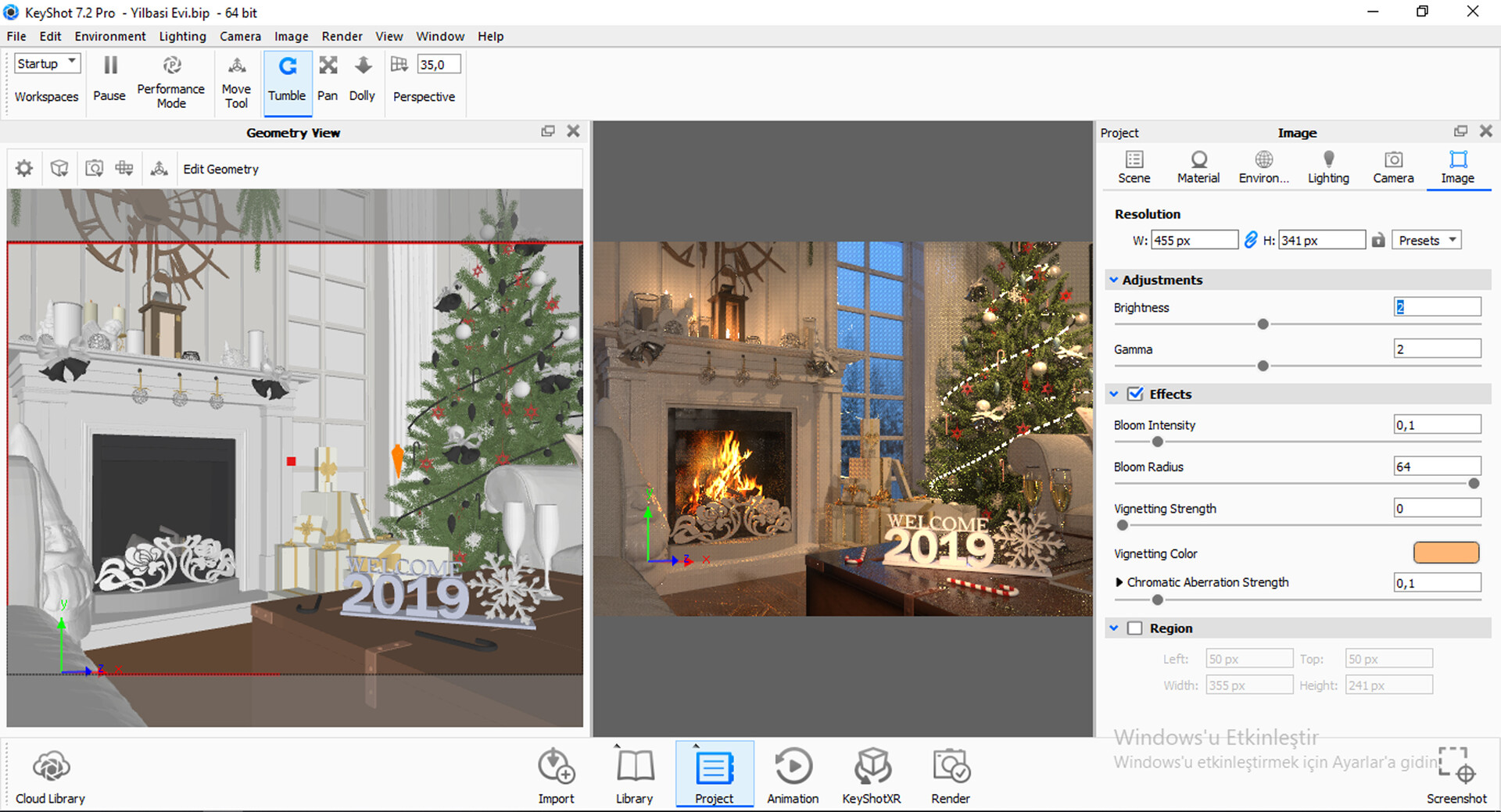Switch to the Environment tab
This screenshot has width=1501, height=812.
point(1263,167)
